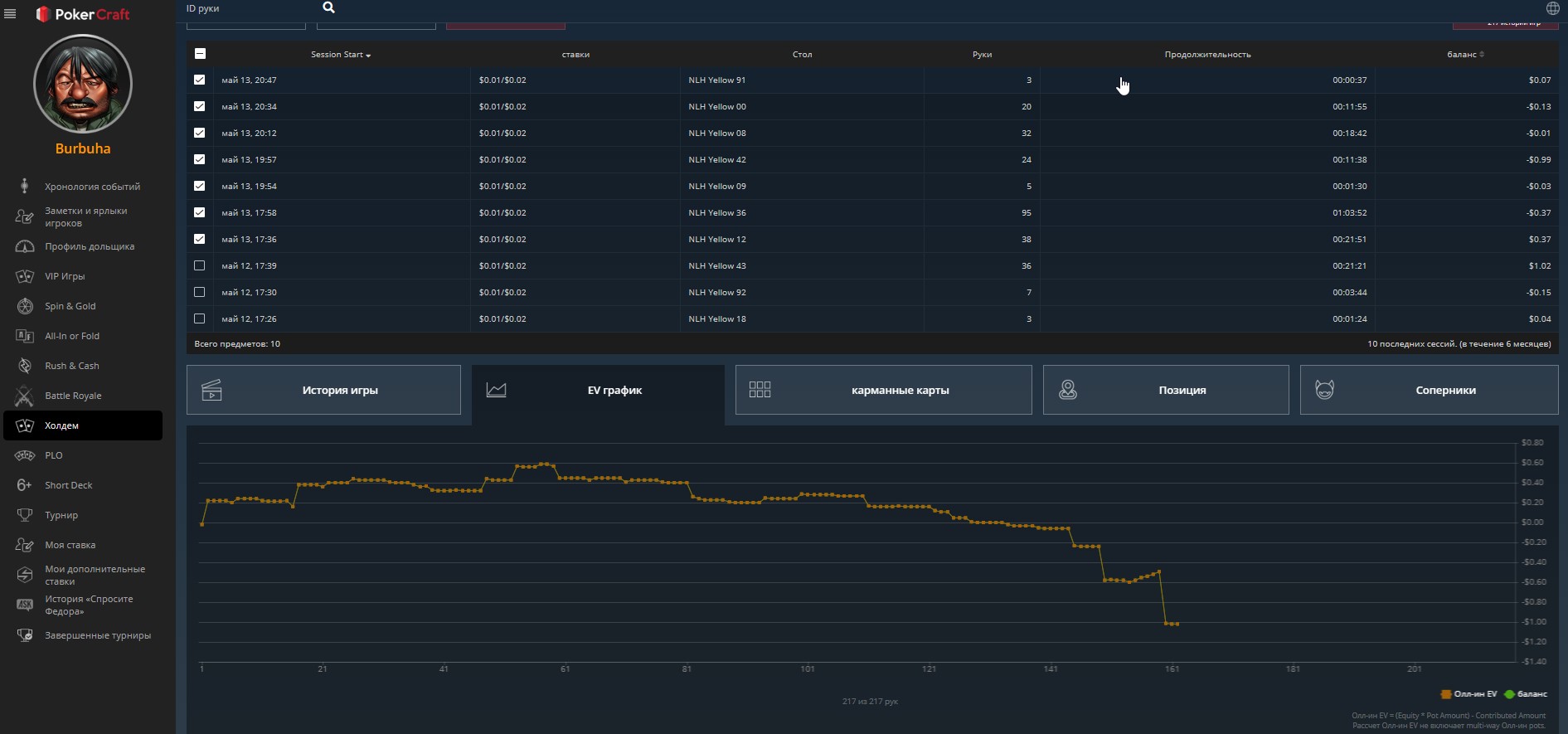This screenshot has width=1568, height=734.
Task: Click the Стол column header
Action: (802, 55)
